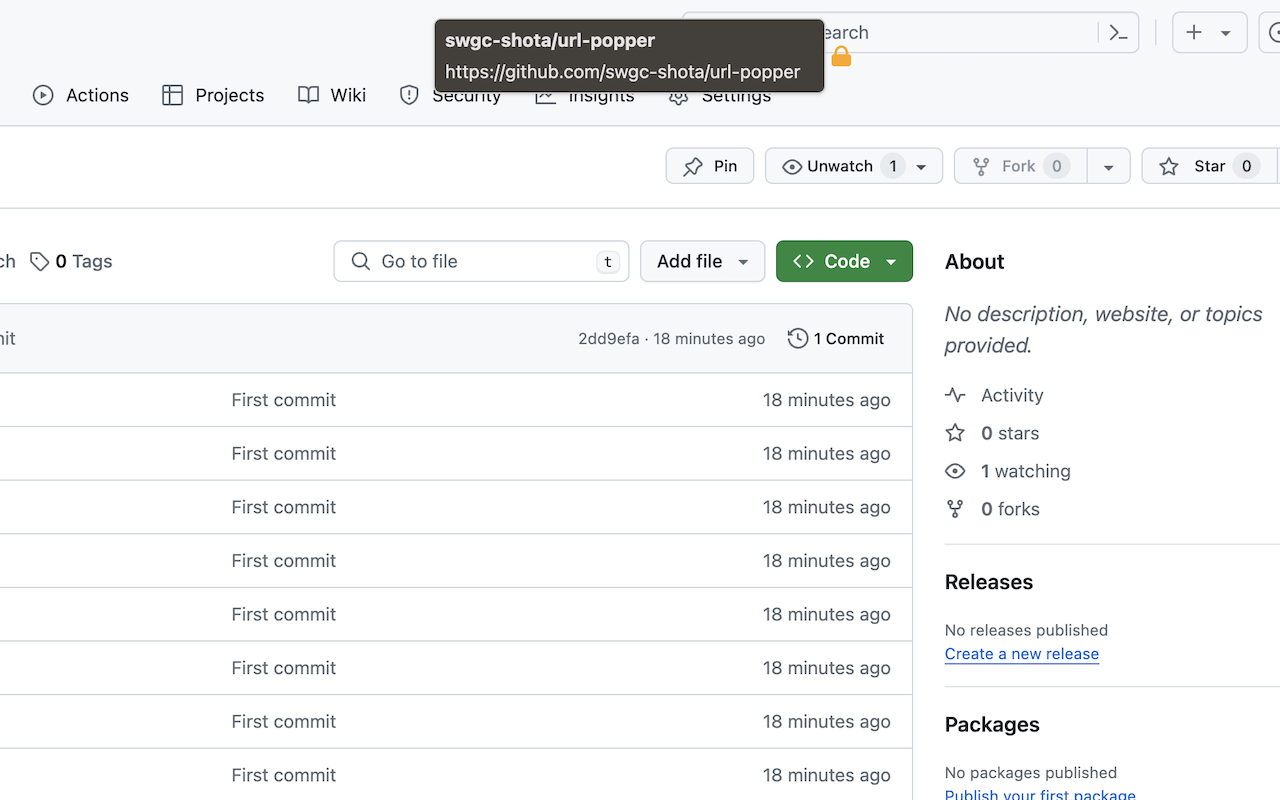Click the Pin repository button
Screen dimensions: 1280x800
pyautogui.click(x=710, y=166)
